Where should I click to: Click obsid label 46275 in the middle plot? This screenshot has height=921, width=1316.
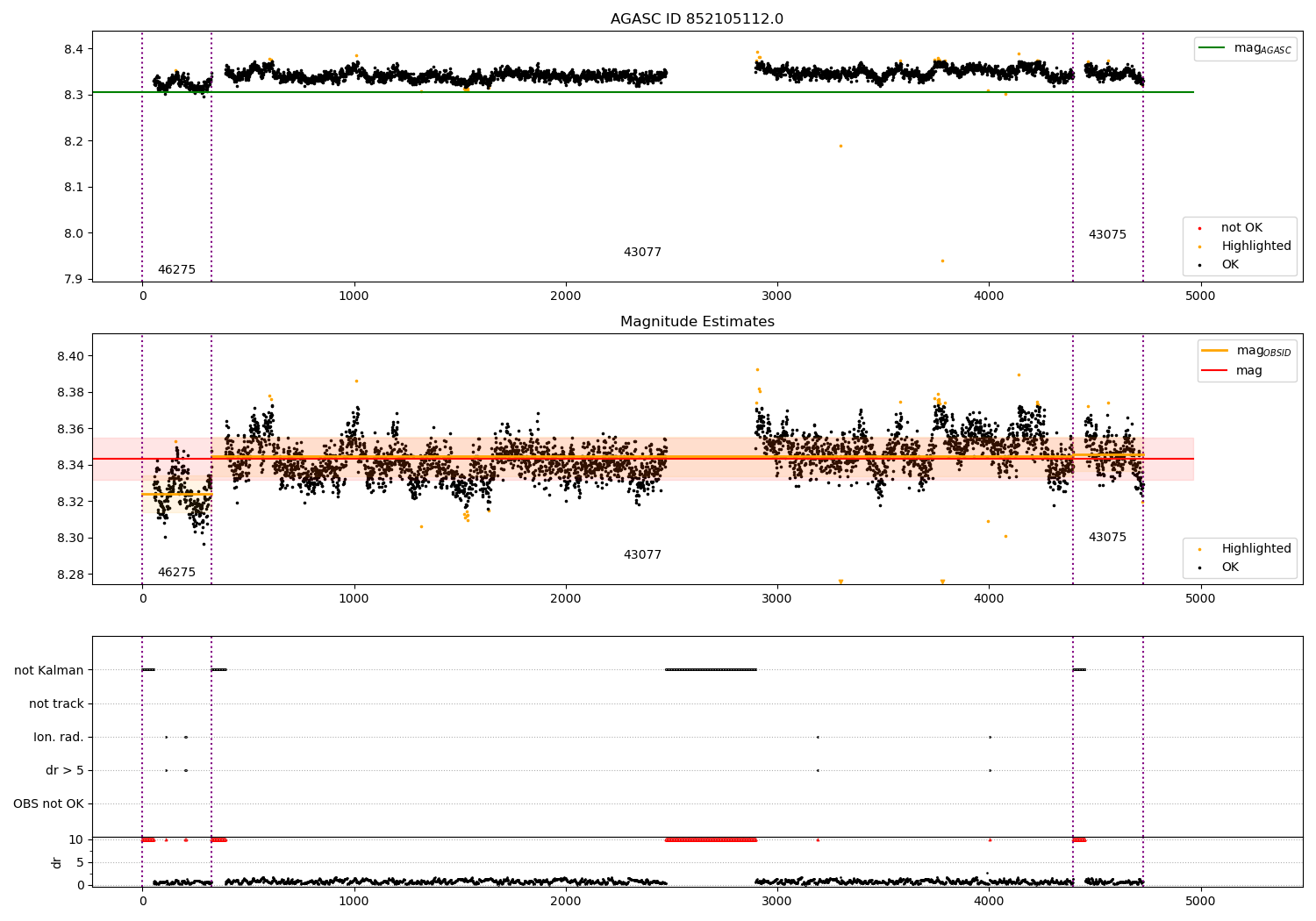point(176,573)
